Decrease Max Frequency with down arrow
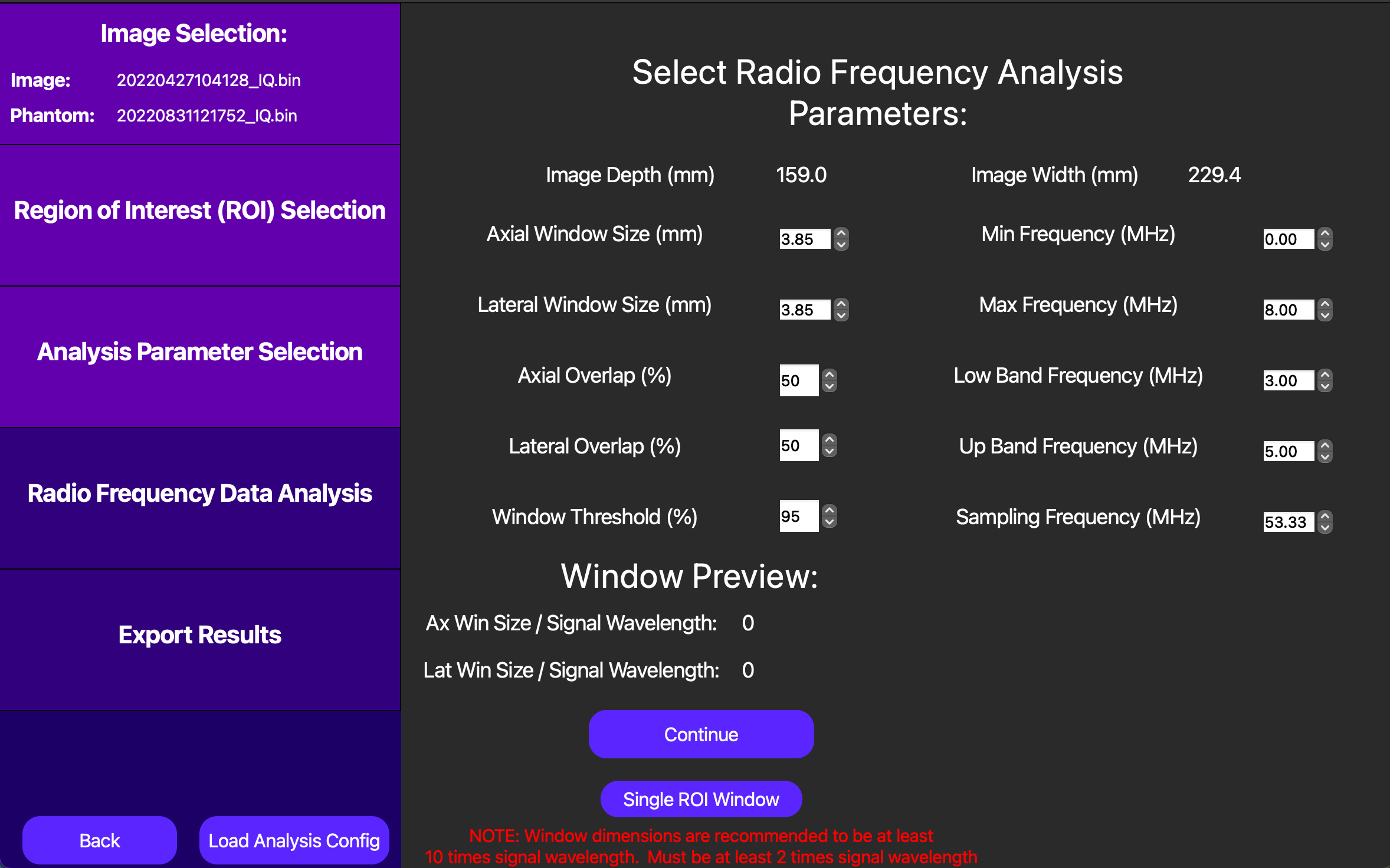 point(1325,315)
